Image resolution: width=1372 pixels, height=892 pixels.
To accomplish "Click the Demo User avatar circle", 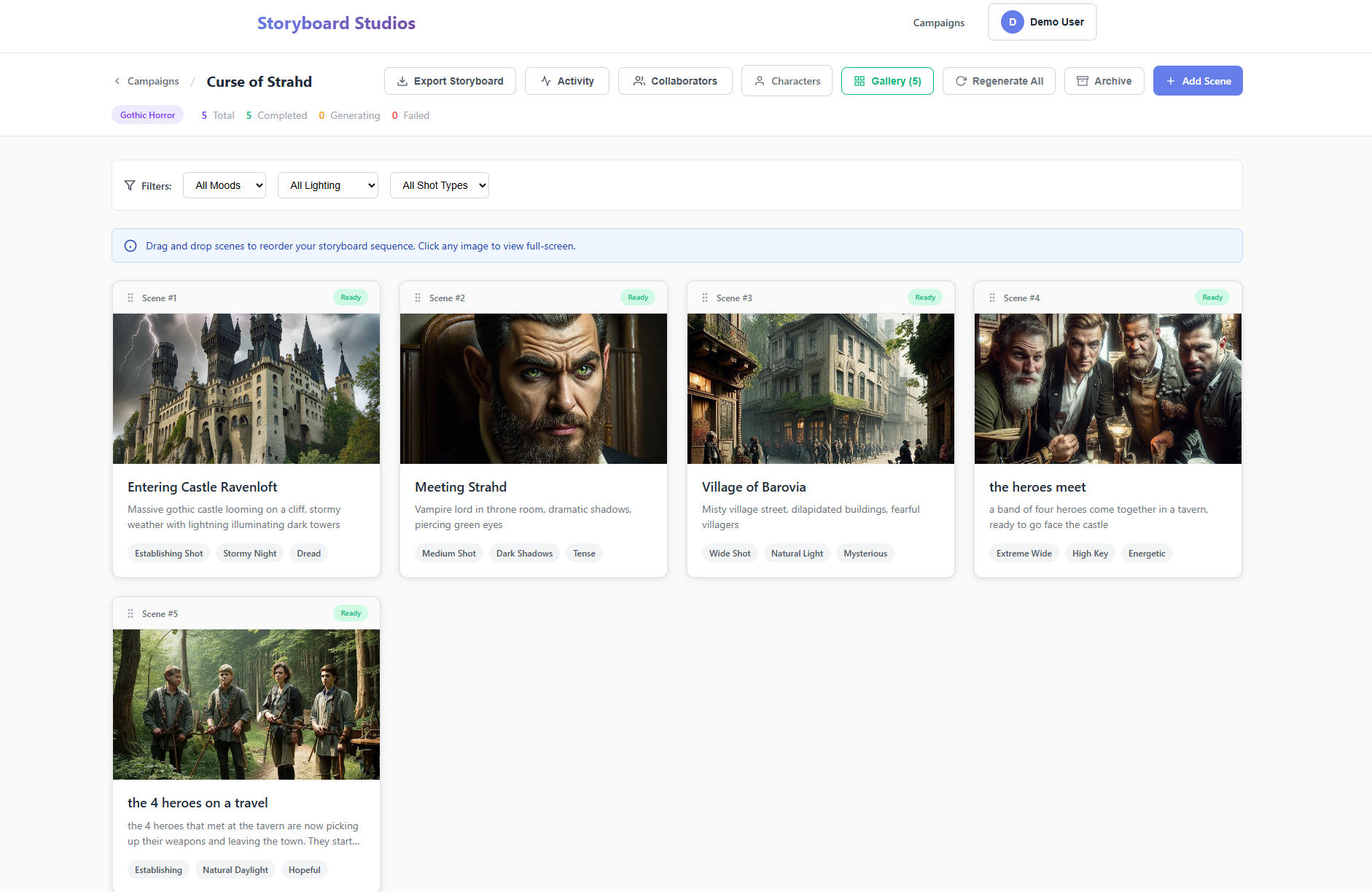I will point(1013,22).
